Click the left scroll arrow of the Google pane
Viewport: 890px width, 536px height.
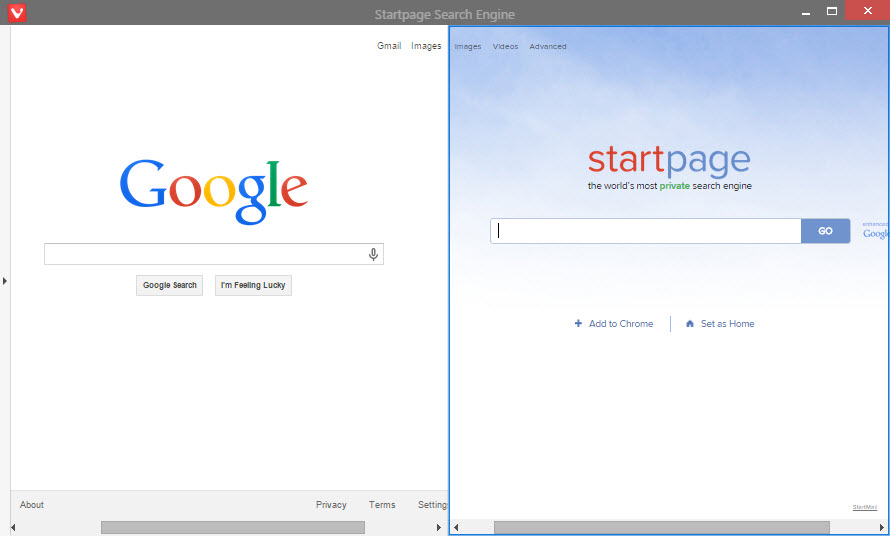14,527
